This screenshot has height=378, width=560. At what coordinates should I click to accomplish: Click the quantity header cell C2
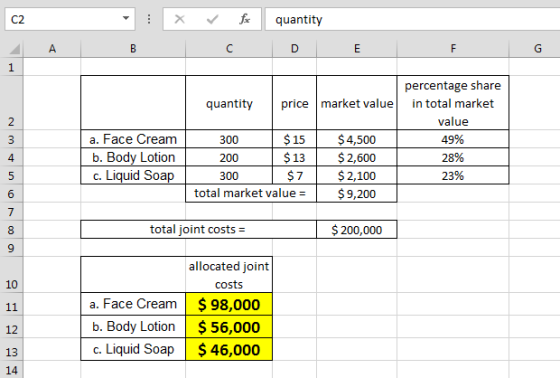point(229,103)
